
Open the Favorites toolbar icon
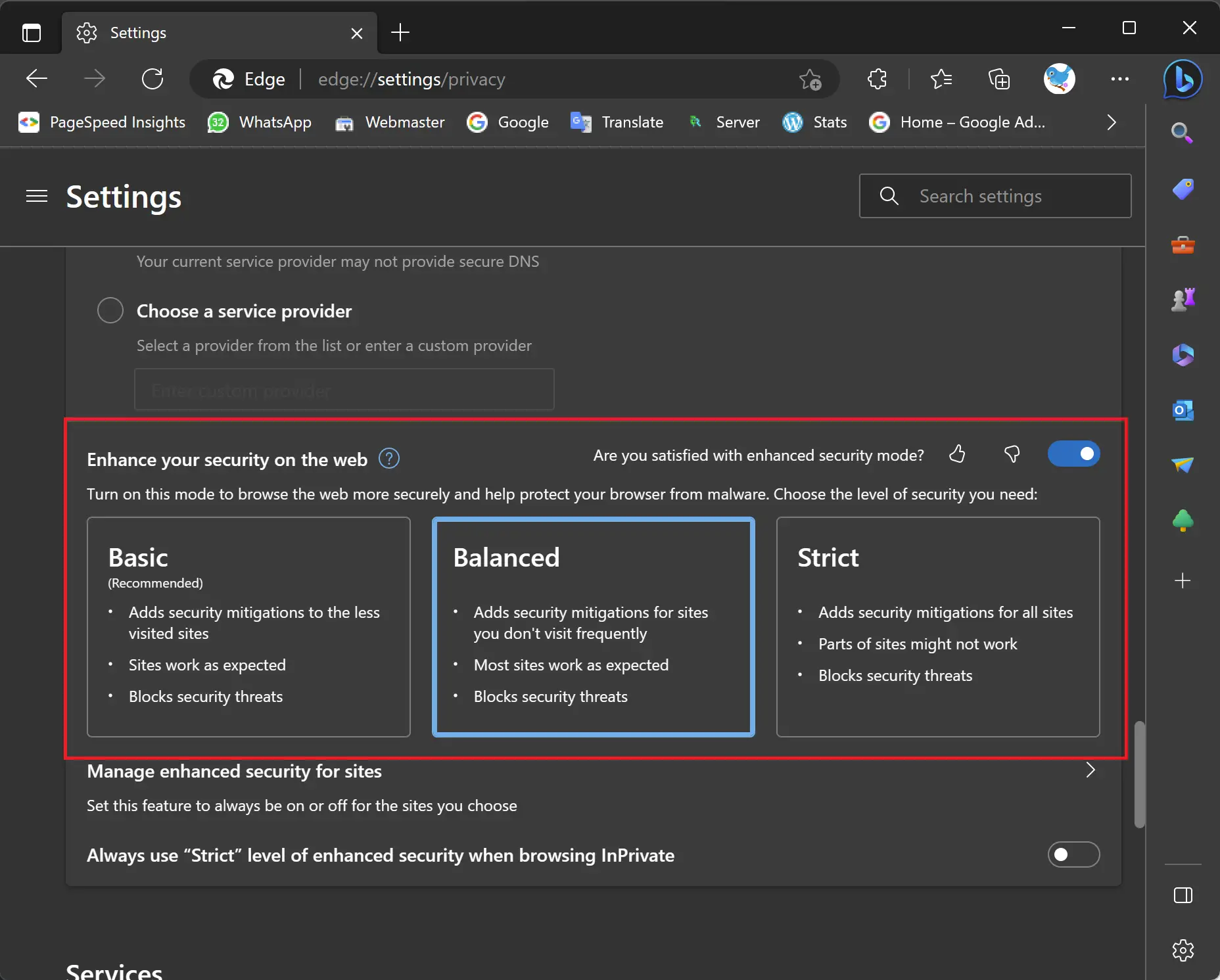pyautogui.click(x=941, y=79)
